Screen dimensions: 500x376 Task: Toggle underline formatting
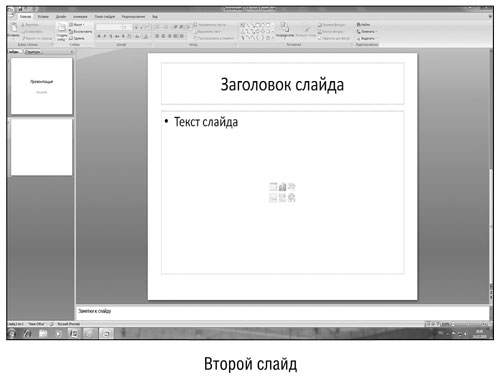(x=111, y=36)
